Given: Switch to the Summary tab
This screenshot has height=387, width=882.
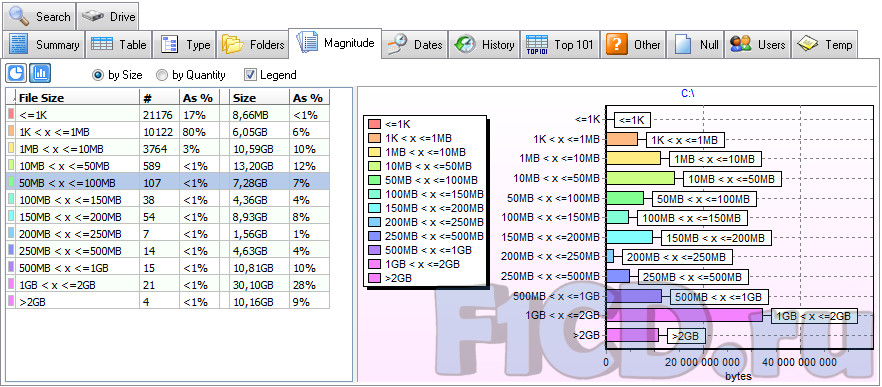Looking at the screenshot, I should tap(44, 44).
